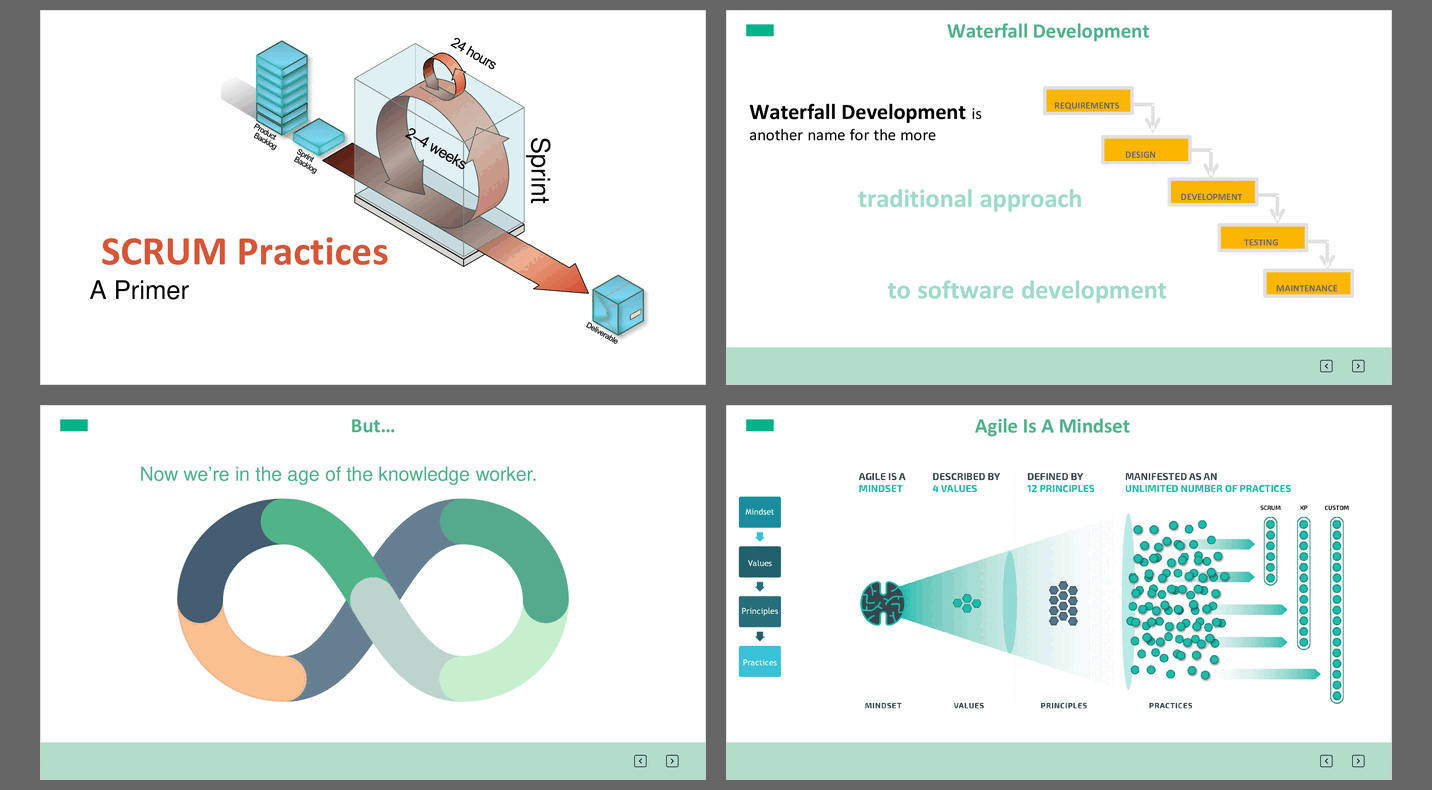Image resolution: width=1432 pixels, height=790 pixels.
Task: Select the SCRUM Practices title text
Action: (x=244, y=251)
